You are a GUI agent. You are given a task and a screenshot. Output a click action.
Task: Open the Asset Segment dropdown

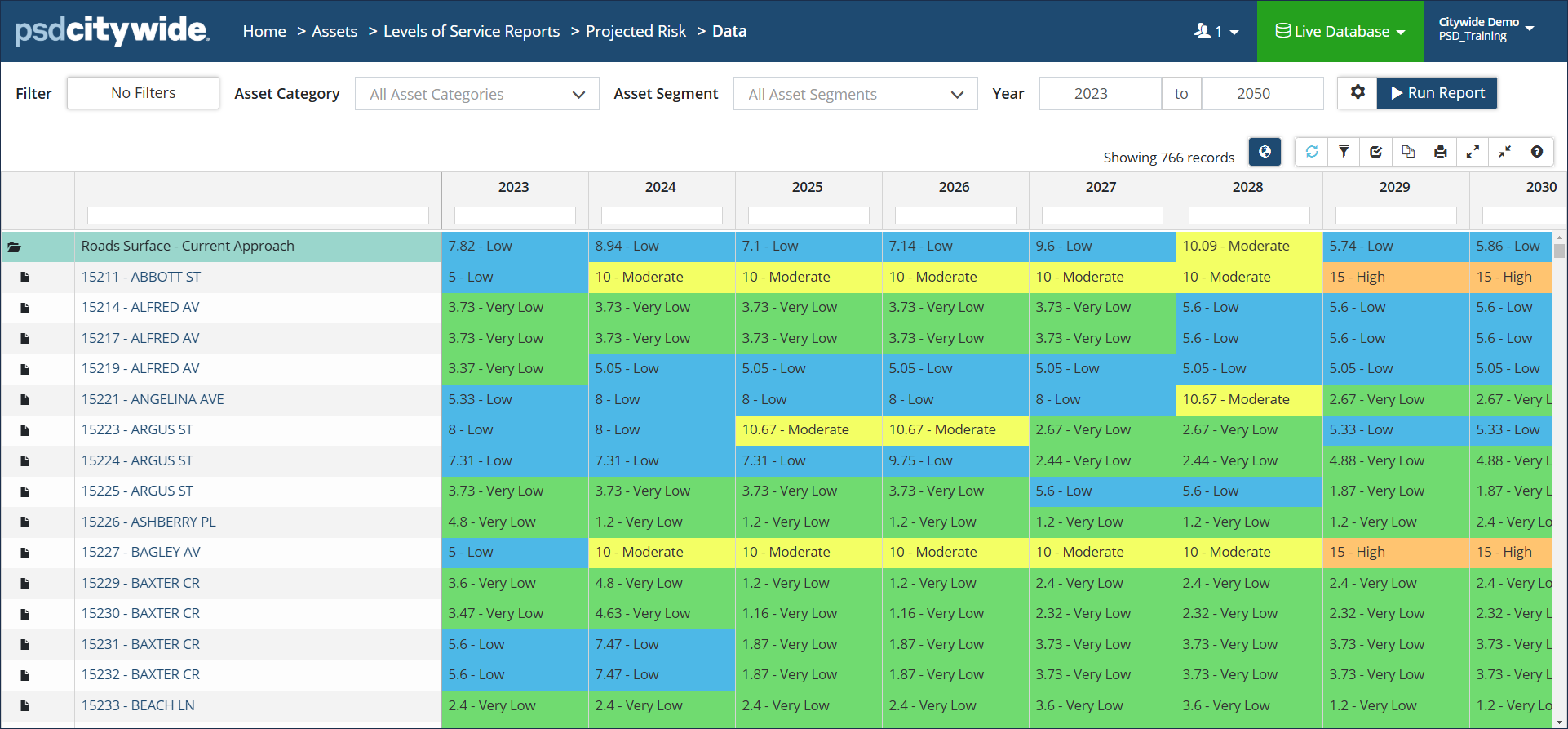tap(855, 94)
